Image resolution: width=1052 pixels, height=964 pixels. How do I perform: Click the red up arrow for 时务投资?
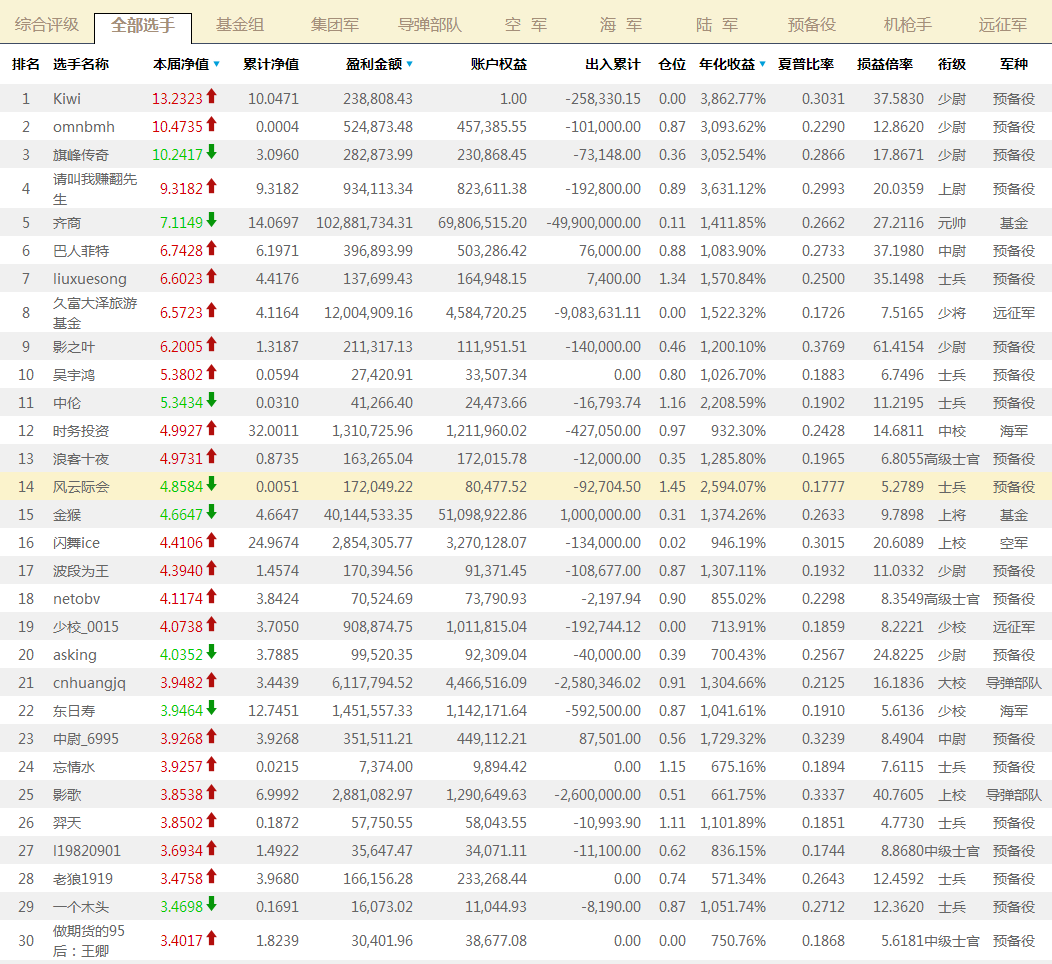(211, 429)
